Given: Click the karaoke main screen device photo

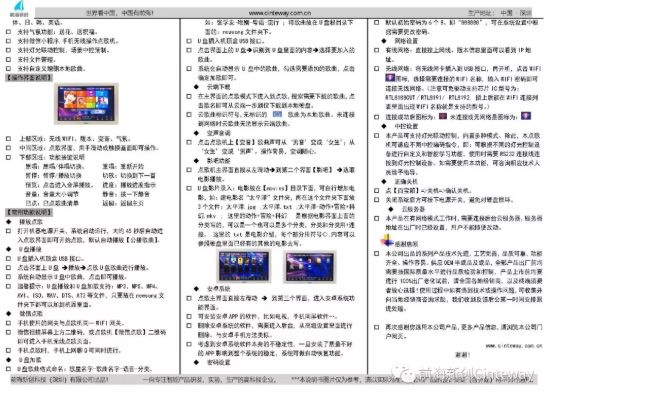Looking at the screenshot, I should [x=86, y=104].
